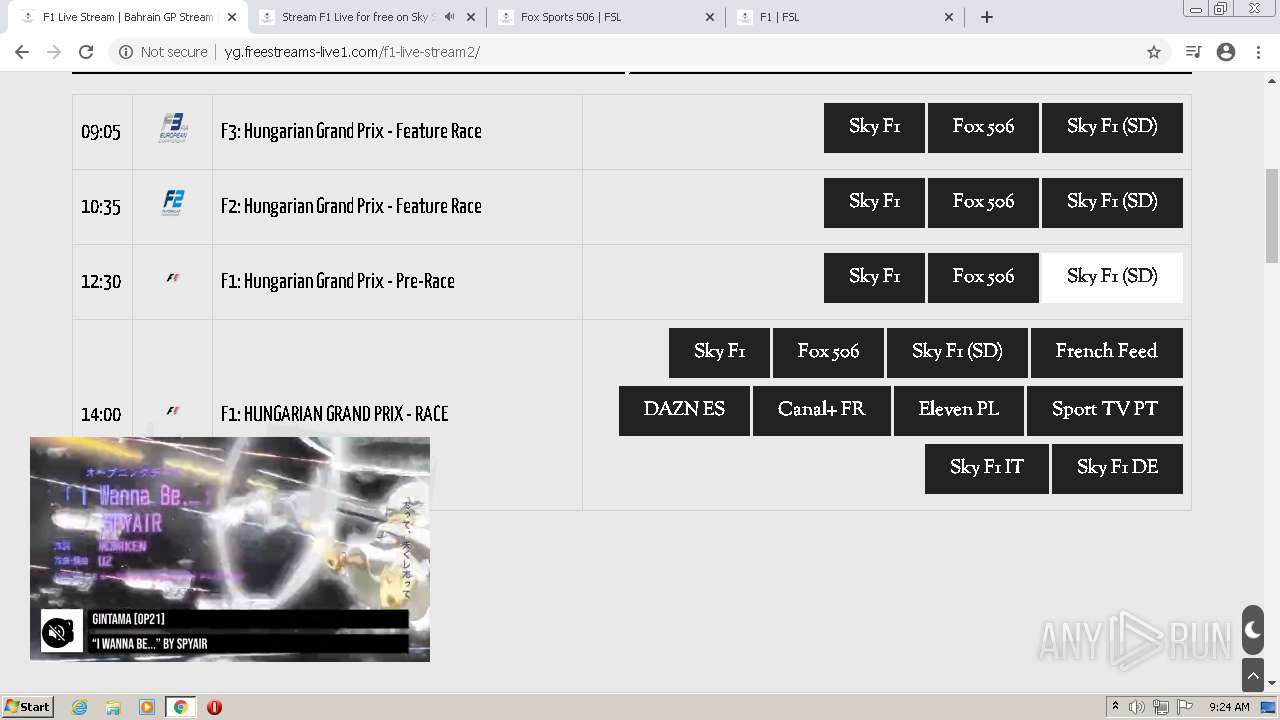Bookmark this page with the star
This screenshot has height=720, width=1280.
(1154, 52)
